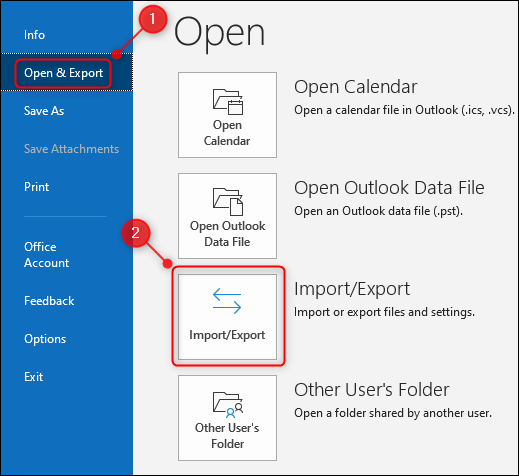This screenshot has height=476, width=519.
Task: Click the "Other User's Folder" heading text
Action: (x=372, y=389)
